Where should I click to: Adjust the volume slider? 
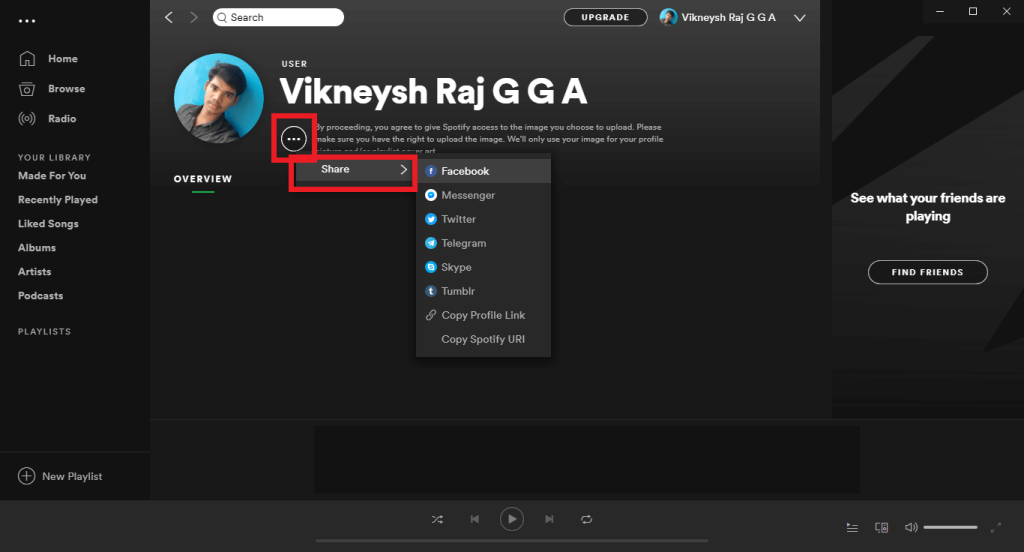(x=950, y=527)
